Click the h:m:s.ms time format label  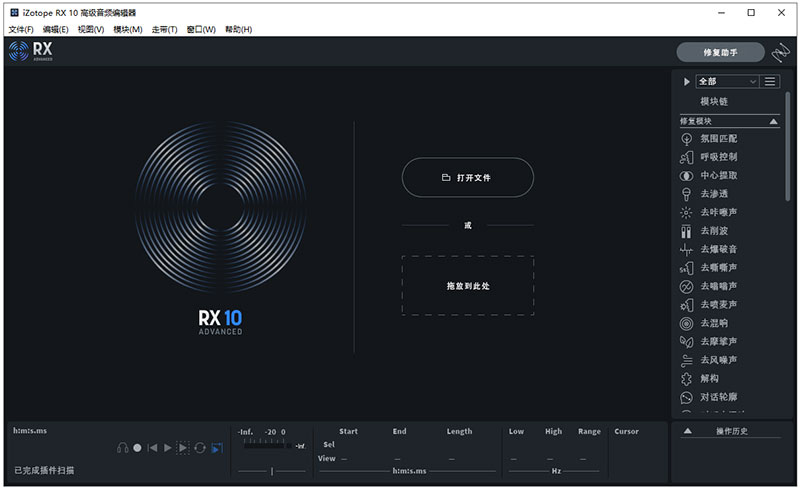click(30, 431)
